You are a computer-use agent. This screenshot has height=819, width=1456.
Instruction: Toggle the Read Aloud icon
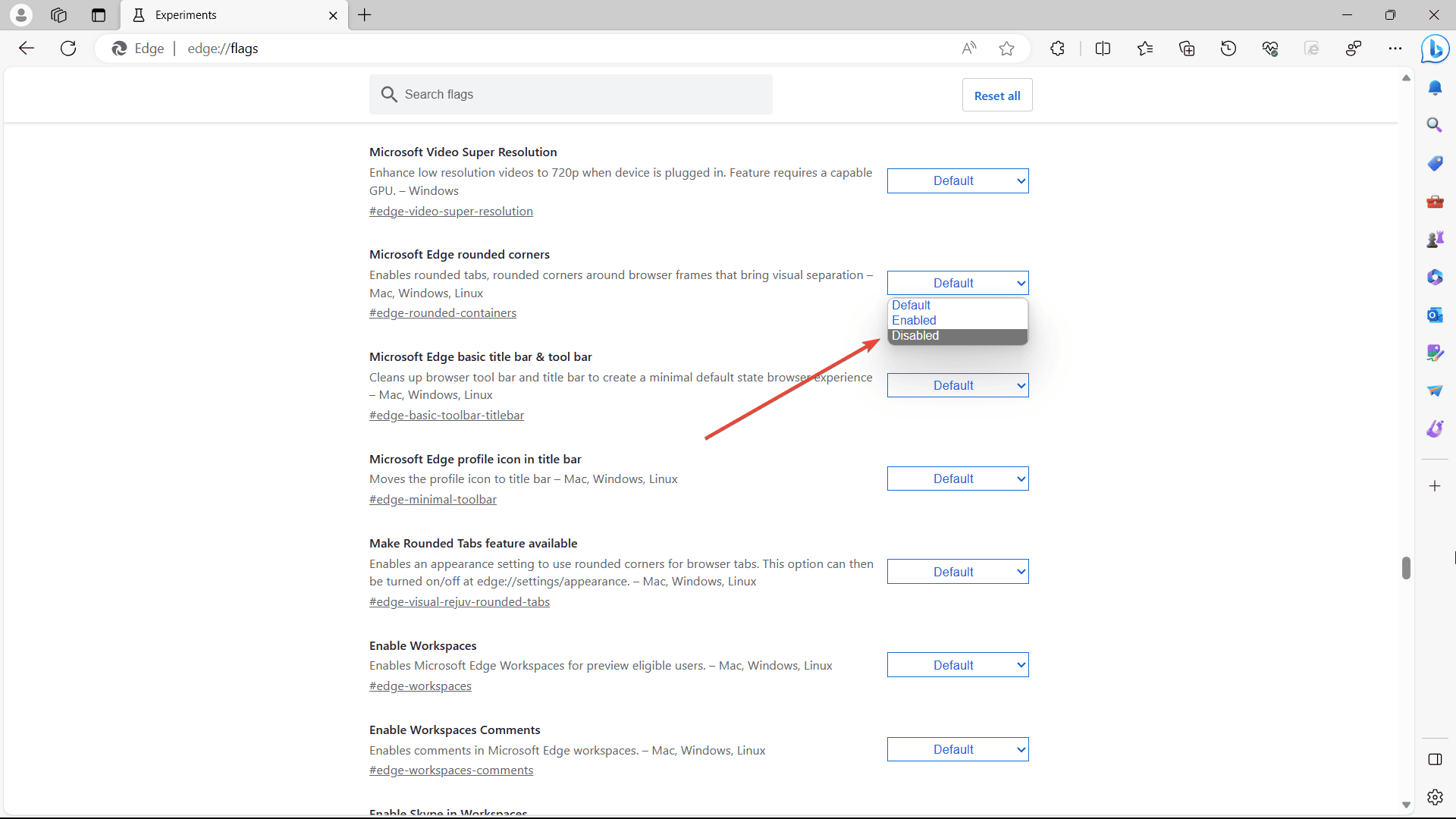[968, 48]
